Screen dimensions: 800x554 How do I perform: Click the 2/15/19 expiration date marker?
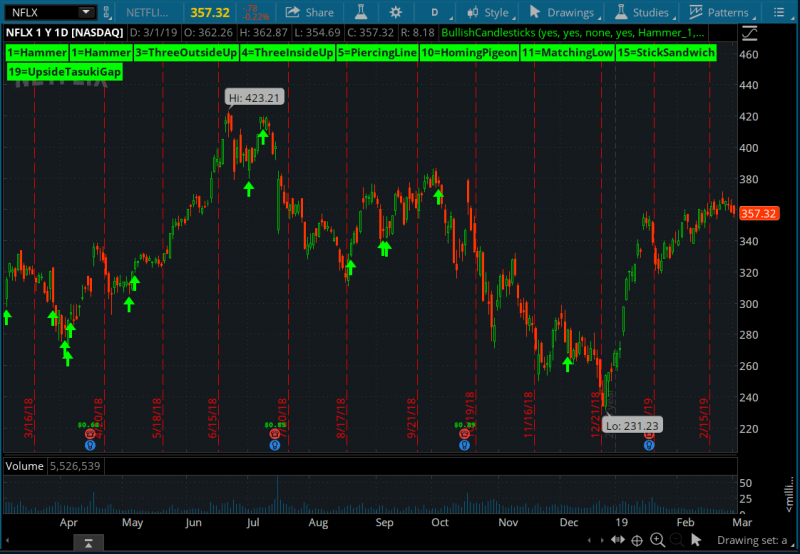click(x=704, y=418)
